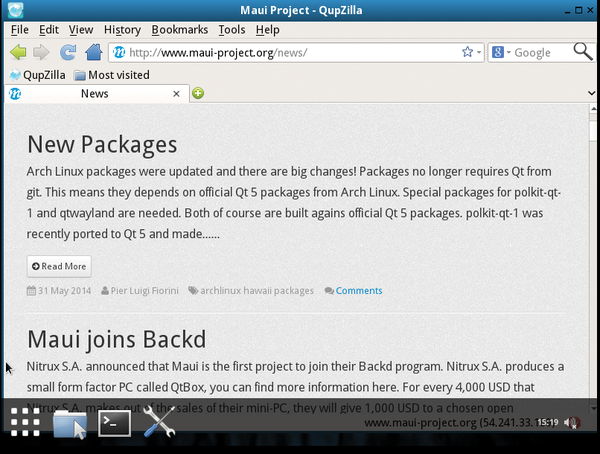Viewport: 600px width, 454px height.
Task: Close the News tab
Action: (x=176, y=94)
